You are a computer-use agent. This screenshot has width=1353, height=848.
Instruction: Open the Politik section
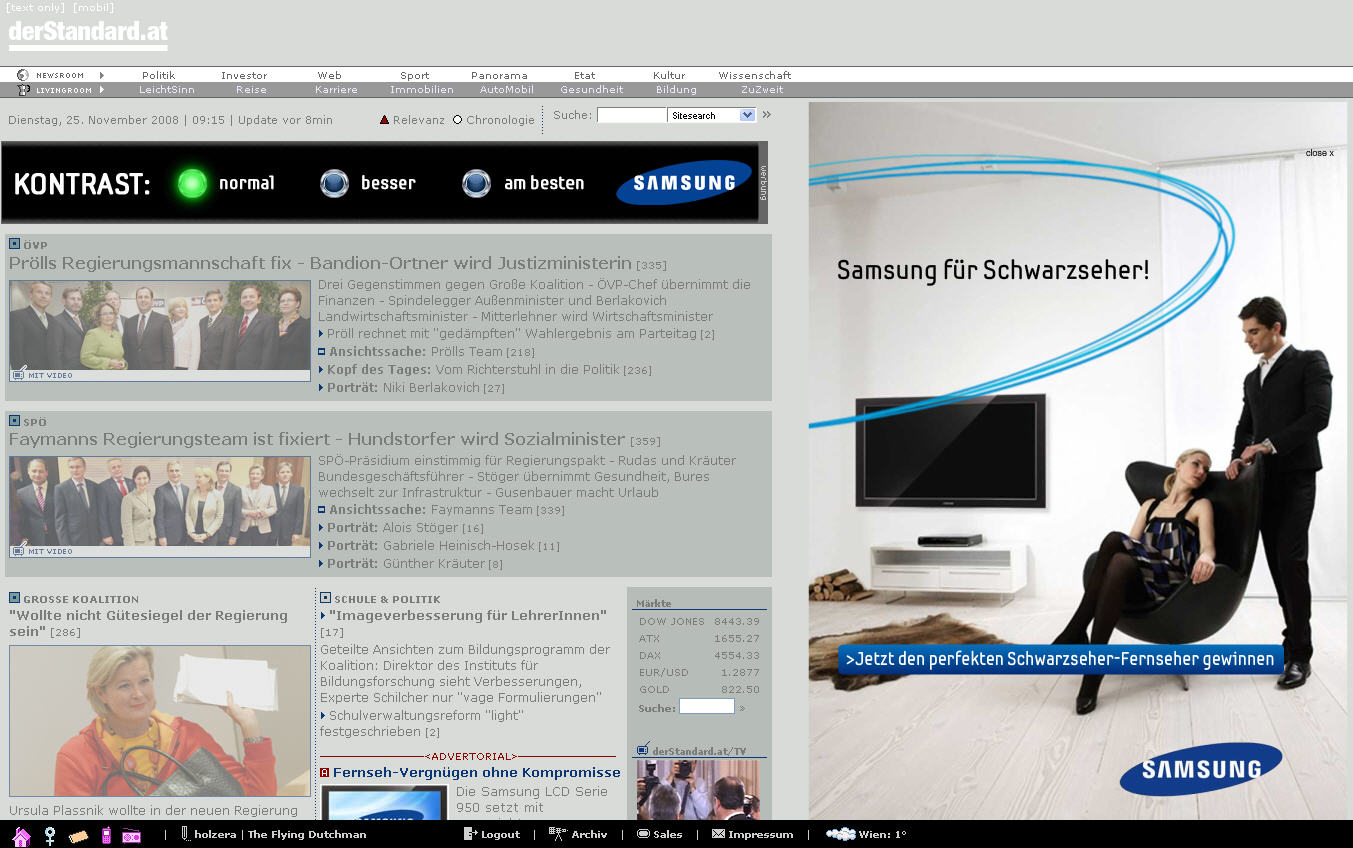tap(159, 75)
